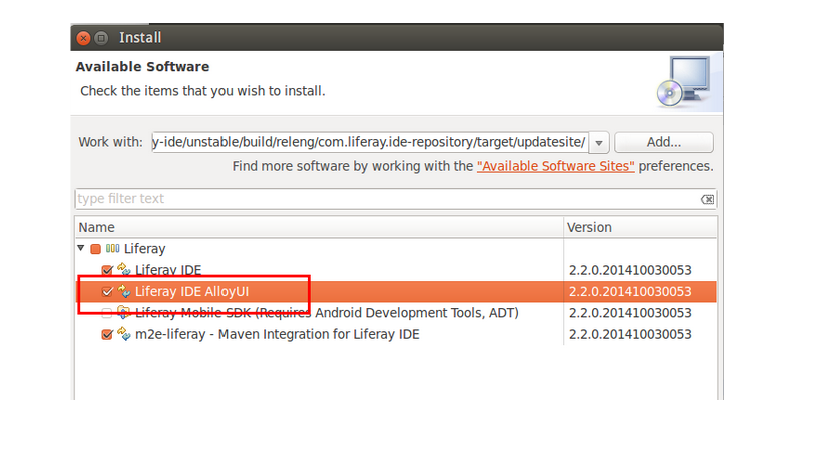
Task: Open the Available Software Sites link
Action: 556,166
